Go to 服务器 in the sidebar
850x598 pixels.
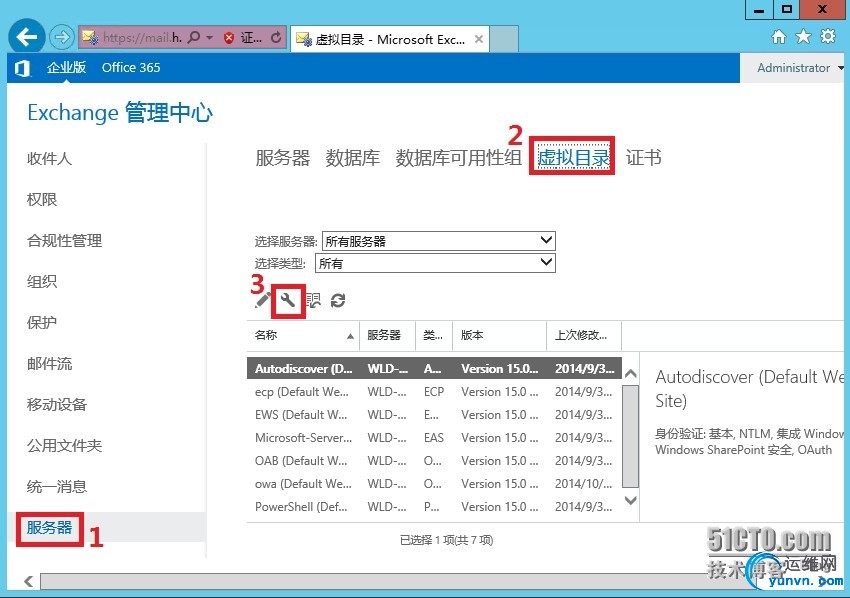tap(49, 527)
